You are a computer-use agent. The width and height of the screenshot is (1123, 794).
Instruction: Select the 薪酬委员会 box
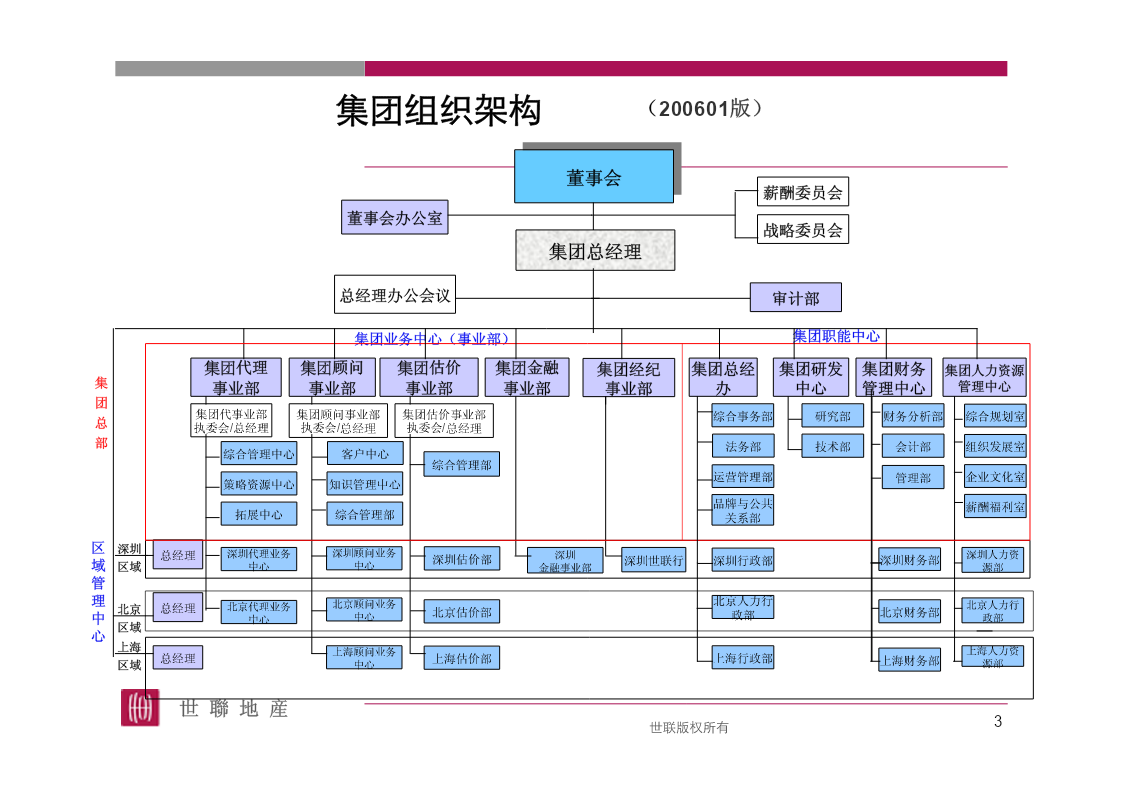pos(803,192)
